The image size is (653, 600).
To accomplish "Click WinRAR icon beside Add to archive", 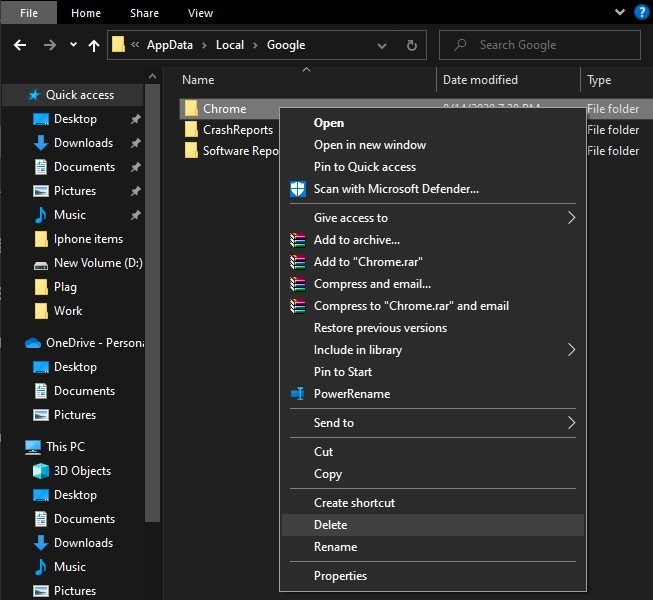I will pyautogui.click(x=298, y=240).
